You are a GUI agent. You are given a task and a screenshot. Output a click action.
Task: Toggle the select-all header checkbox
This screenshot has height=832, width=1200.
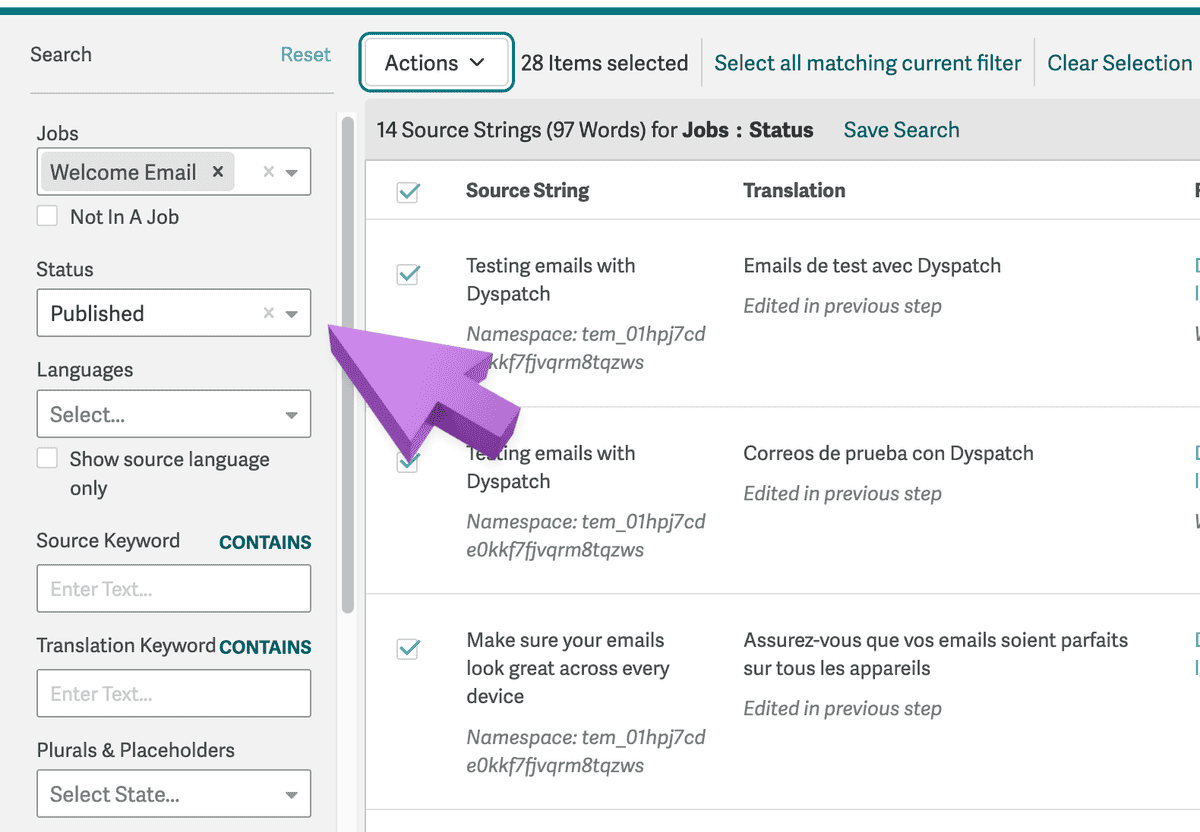[x=408, y=192]
